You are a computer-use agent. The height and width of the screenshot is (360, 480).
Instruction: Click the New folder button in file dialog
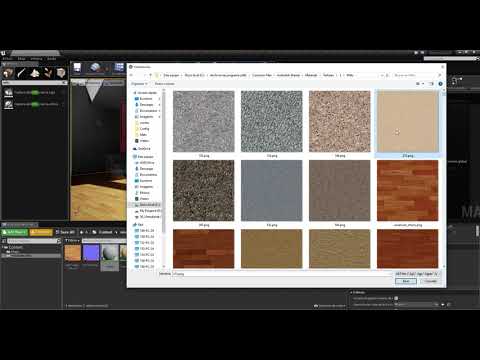tap(164, 84)
